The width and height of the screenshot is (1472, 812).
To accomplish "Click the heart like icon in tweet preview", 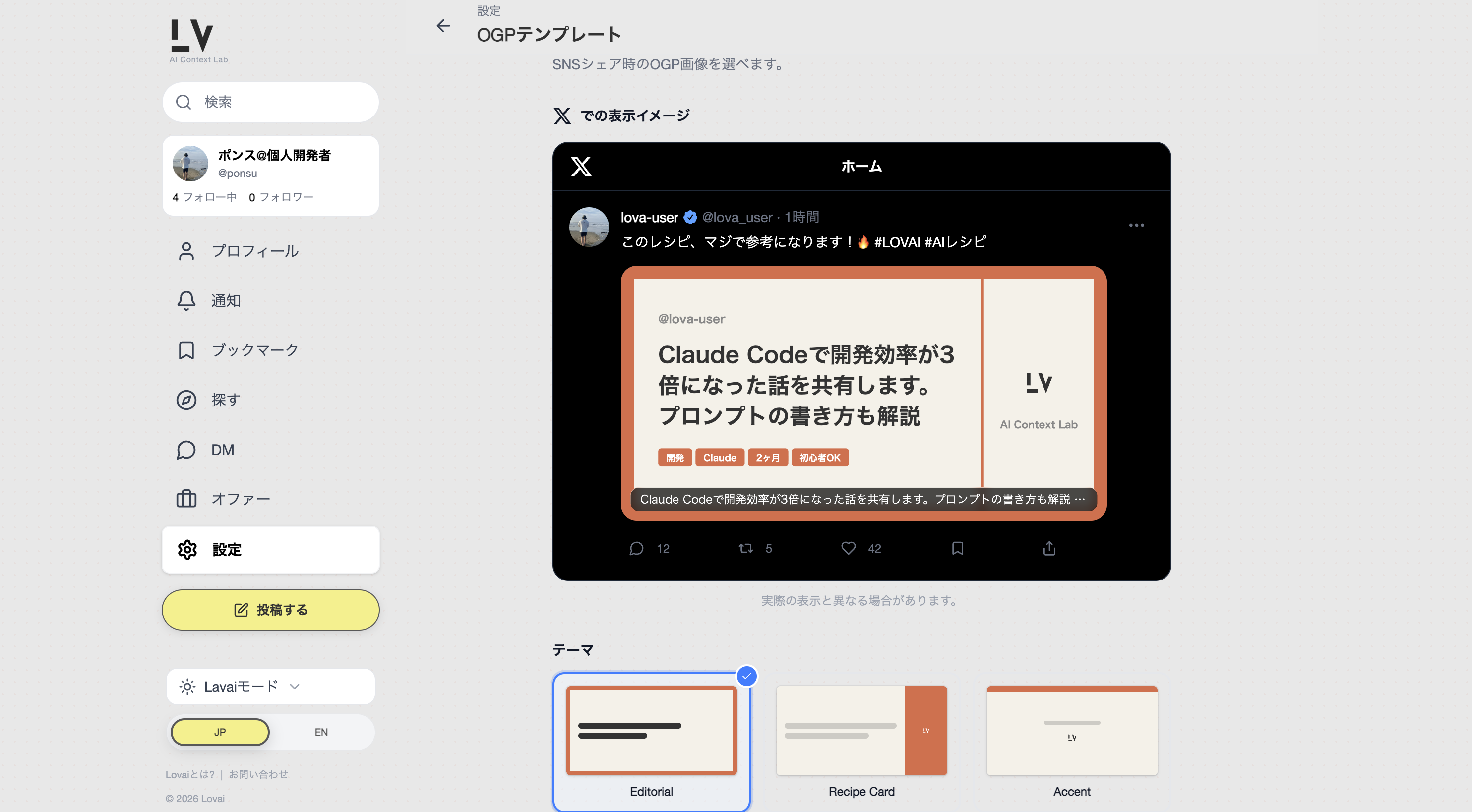I will click(848, 548).
